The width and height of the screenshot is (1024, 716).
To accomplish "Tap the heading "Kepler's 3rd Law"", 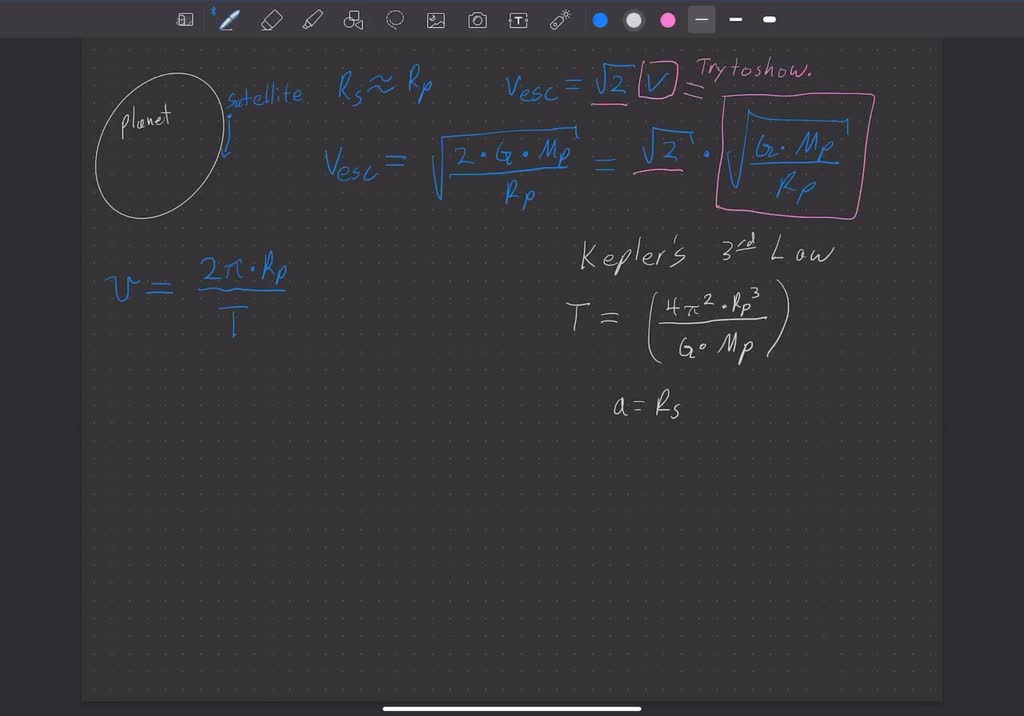I will click(707, 253).
